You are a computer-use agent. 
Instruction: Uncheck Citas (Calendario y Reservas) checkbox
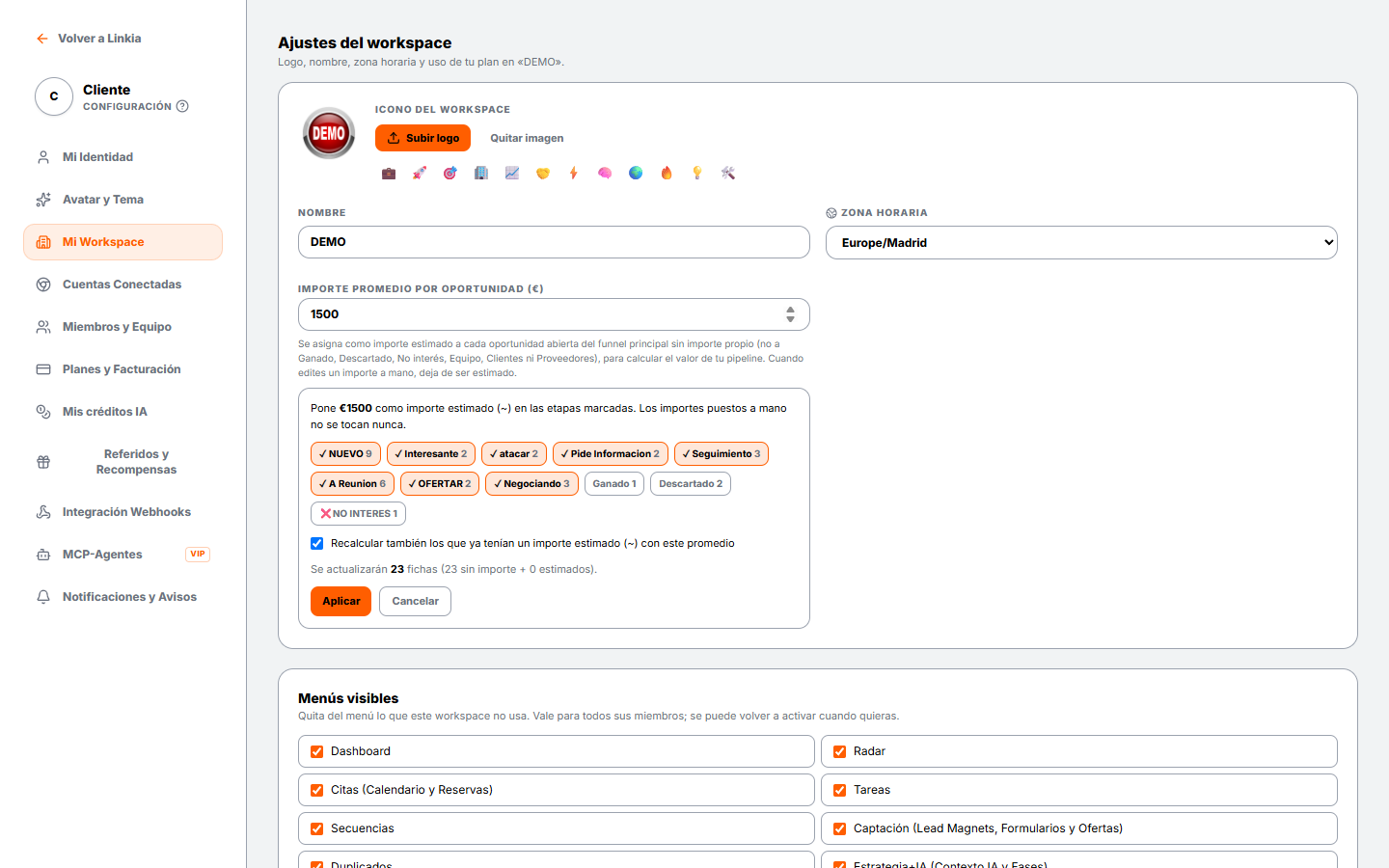pos(316,790)
